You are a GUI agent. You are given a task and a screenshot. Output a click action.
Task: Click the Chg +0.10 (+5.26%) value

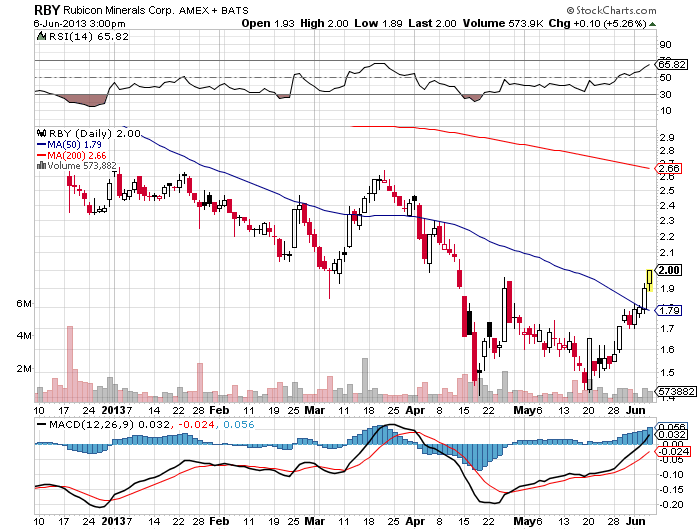[x=597, y=23]
